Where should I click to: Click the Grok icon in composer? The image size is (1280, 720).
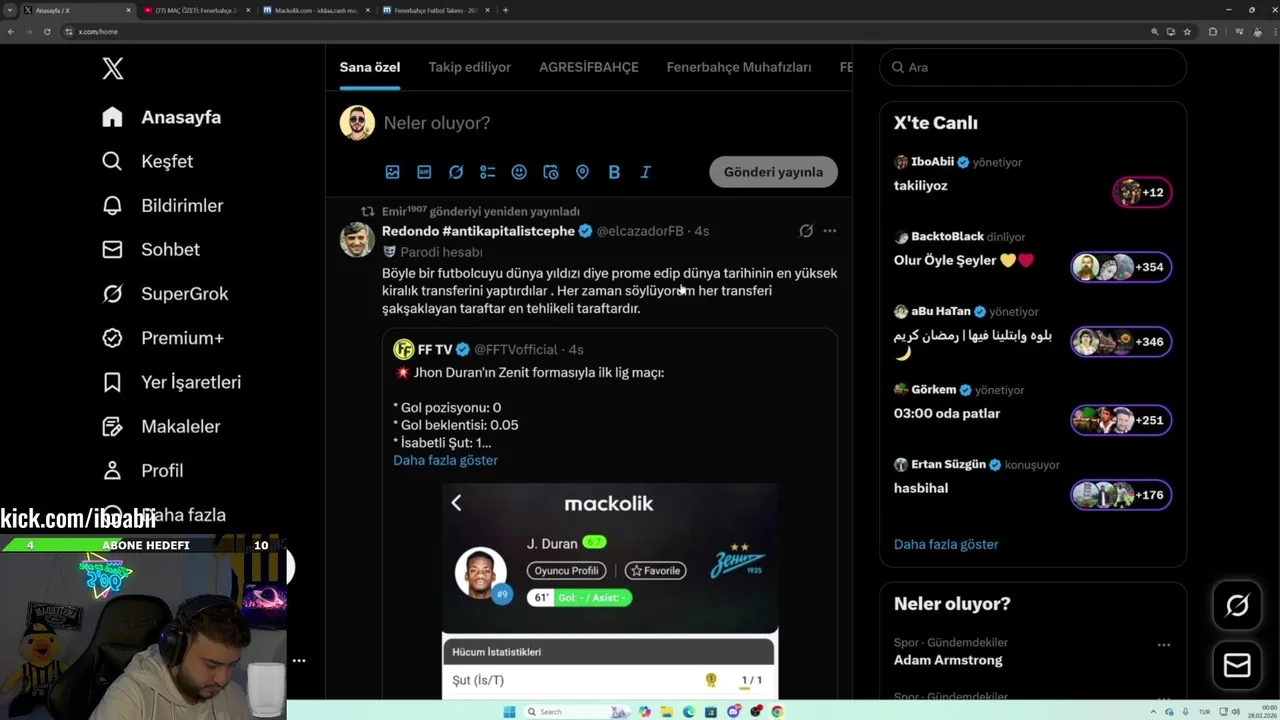pos(456,172)
